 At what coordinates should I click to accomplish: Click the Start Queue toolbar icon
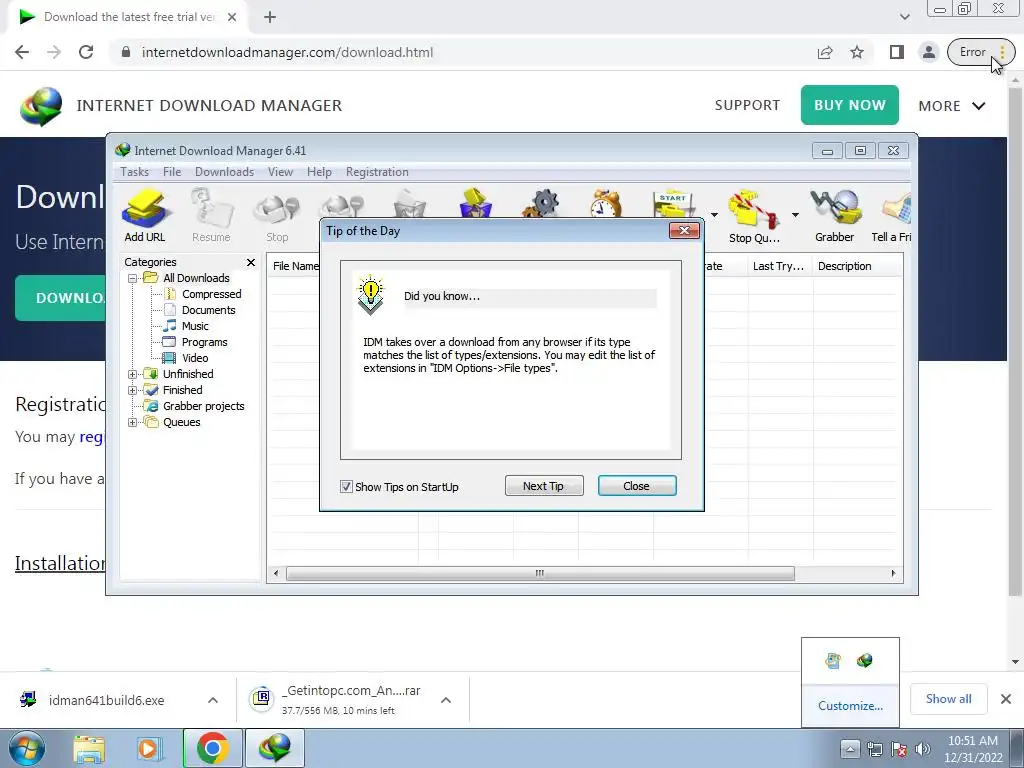pos(675,204)
